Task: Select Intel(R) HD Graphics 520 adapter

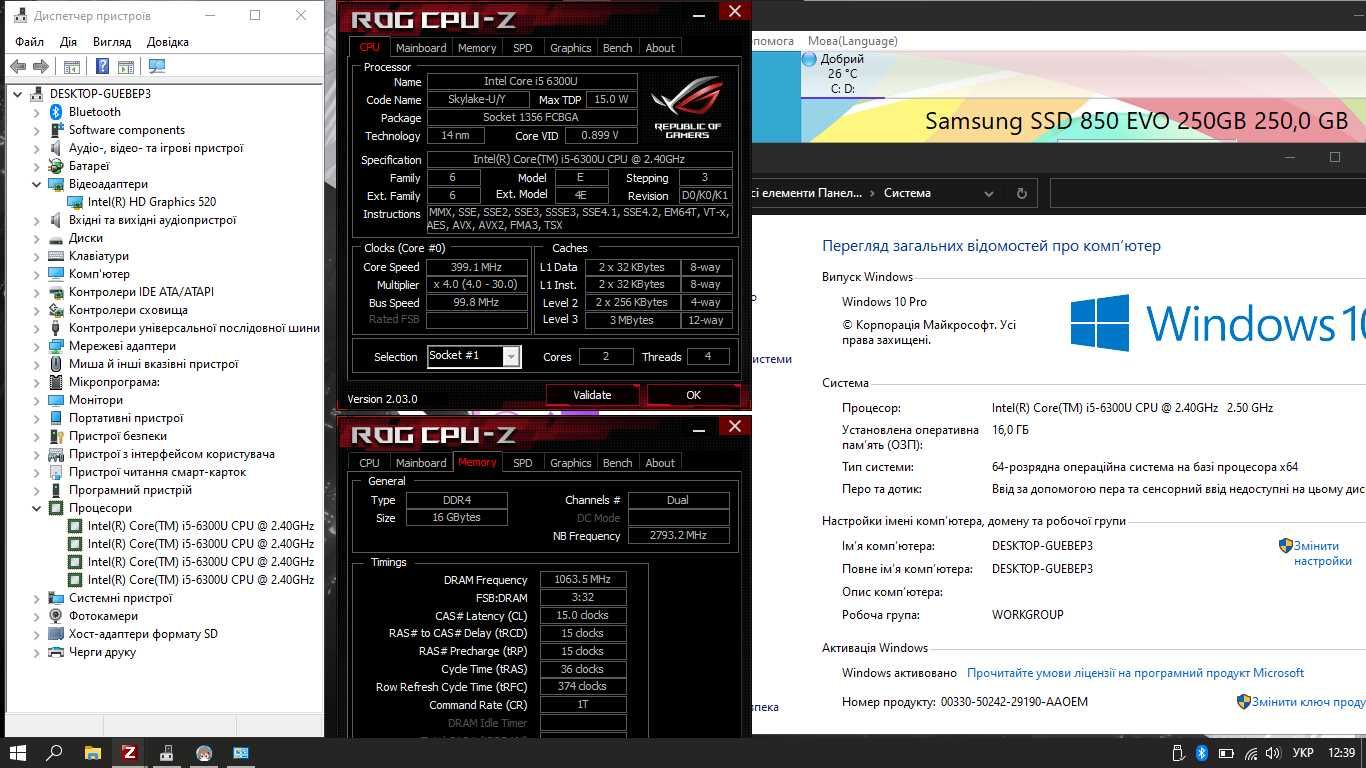Action: coord(151,202)
